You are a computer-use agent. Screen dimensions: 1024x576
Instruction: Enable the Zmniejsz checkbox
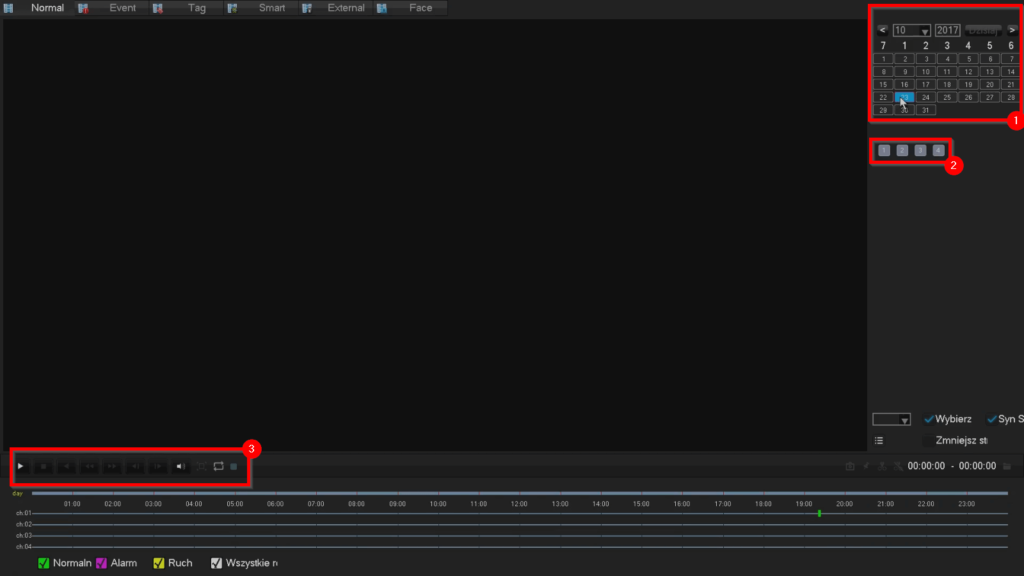[929, 440]
